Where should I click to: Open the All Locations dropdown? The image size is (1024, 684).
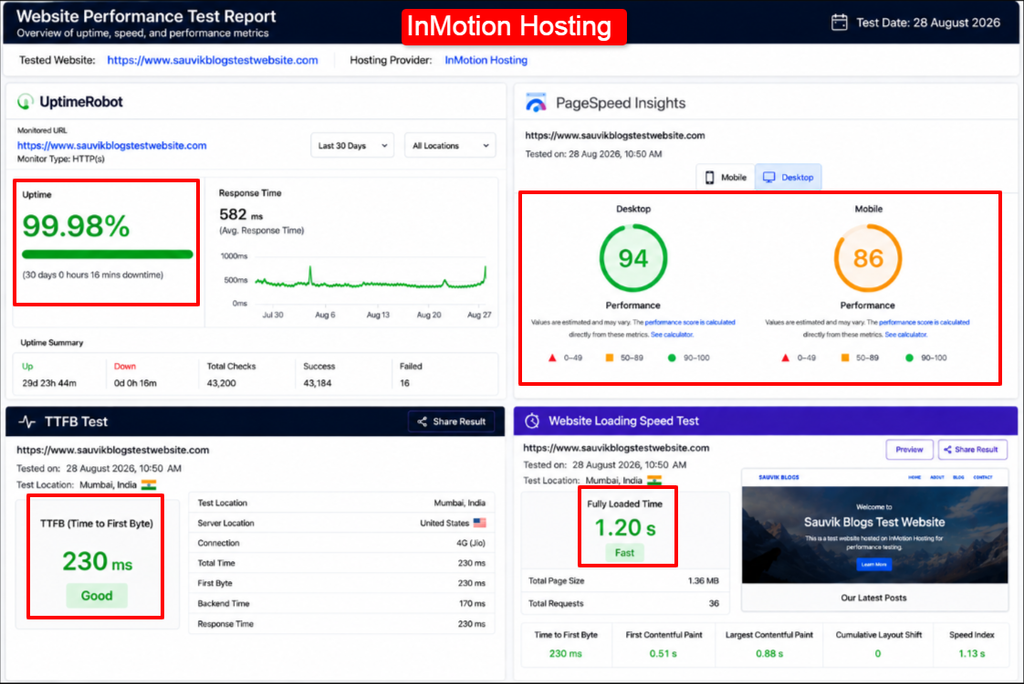450,146
